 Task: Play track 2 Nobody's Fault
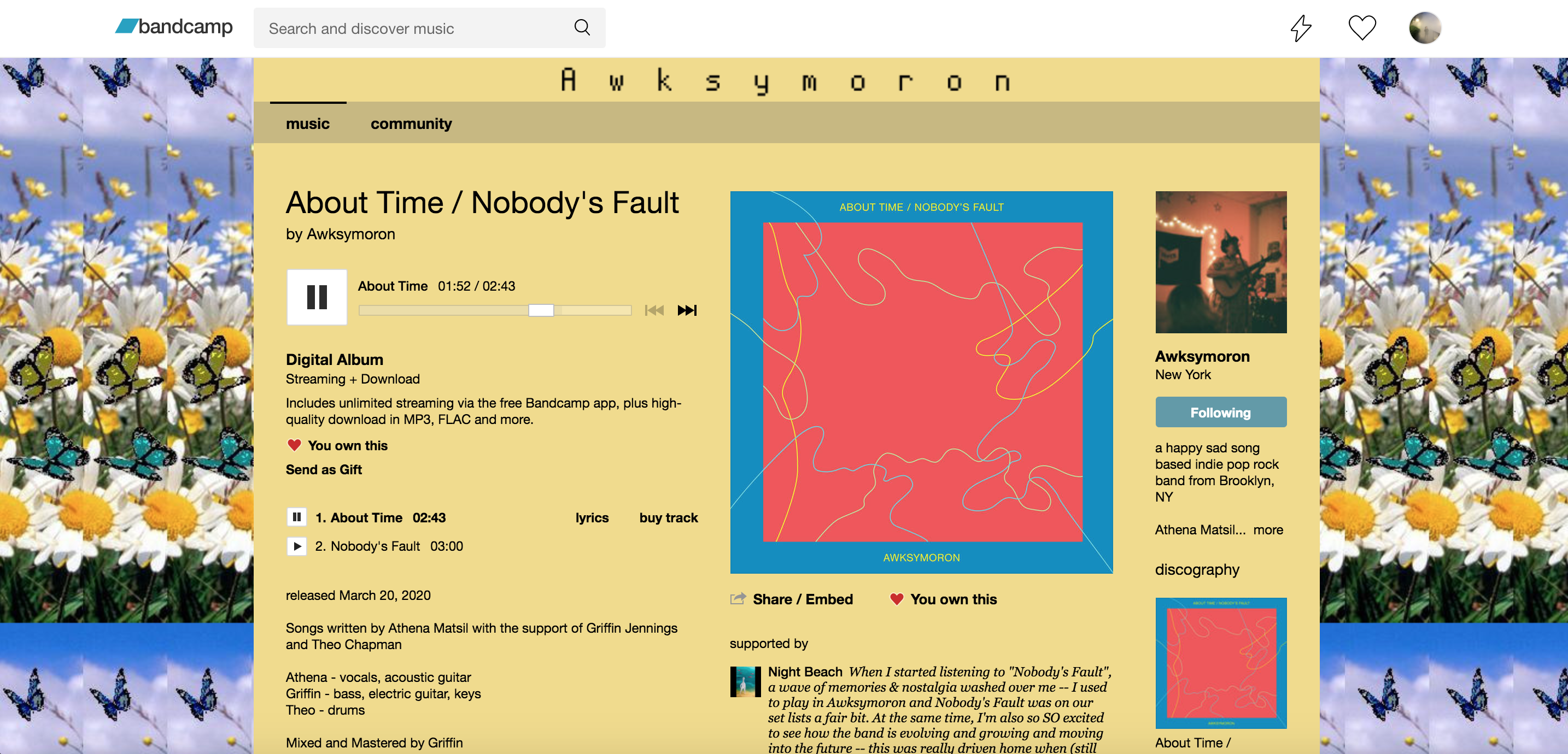[x=296, y=546]
